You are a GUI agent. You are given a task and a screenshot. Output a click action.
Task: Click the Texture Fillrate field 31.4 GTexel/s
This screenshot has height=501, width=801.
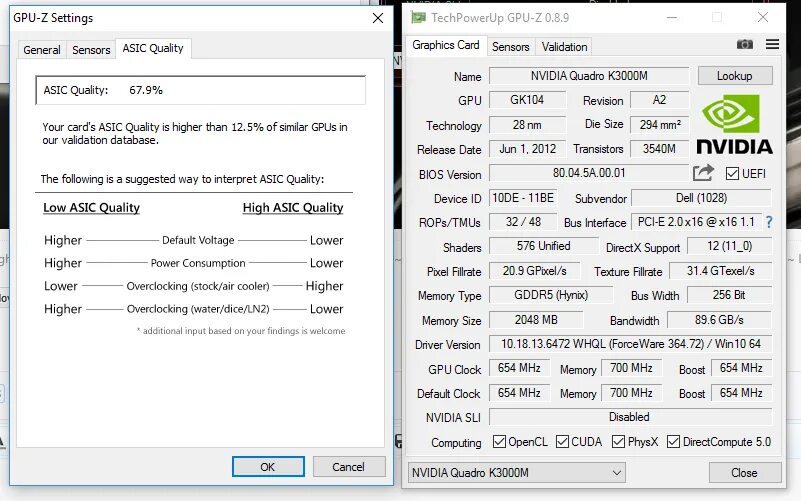tap(720, 271)
